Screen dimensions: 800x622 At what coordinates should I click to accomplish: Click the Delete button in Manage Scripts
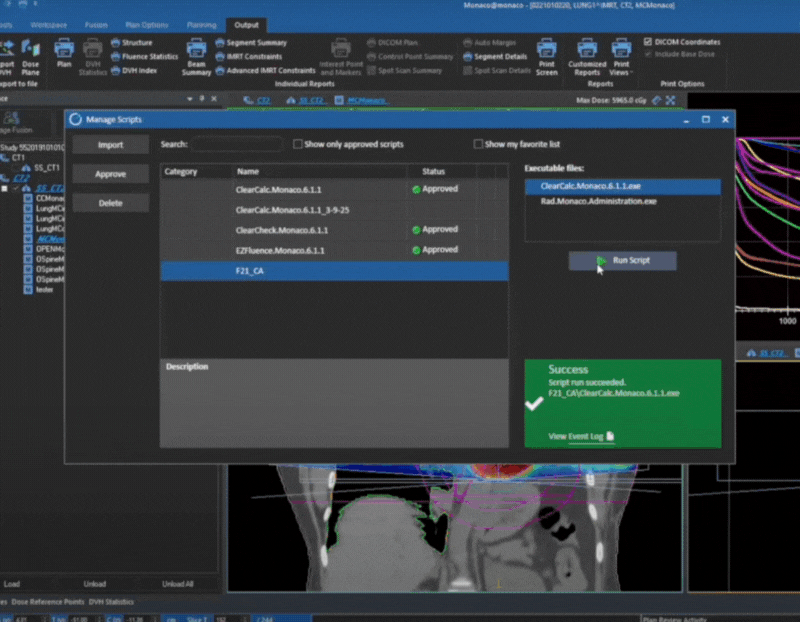click(110, 203)
